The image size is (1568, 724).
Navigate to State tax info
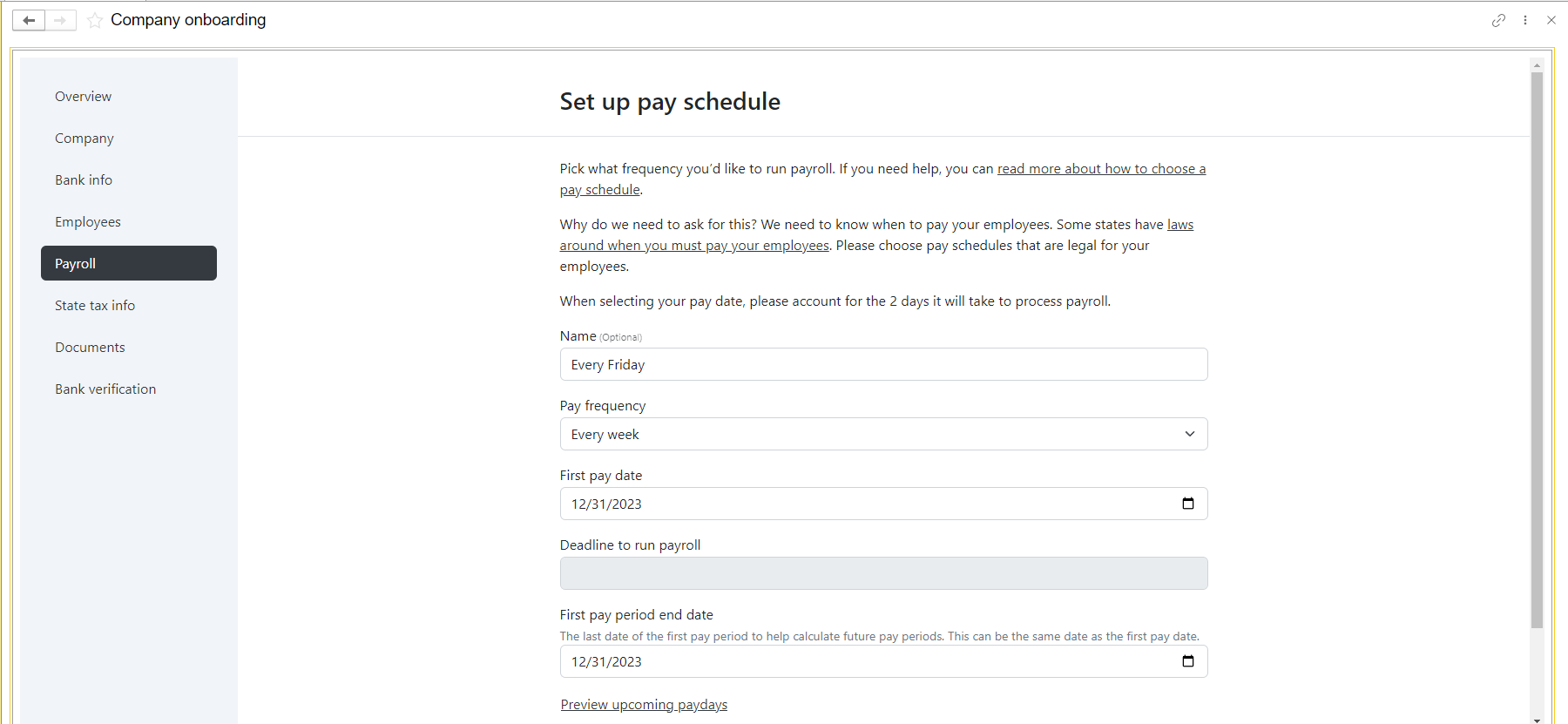[95, 305]
